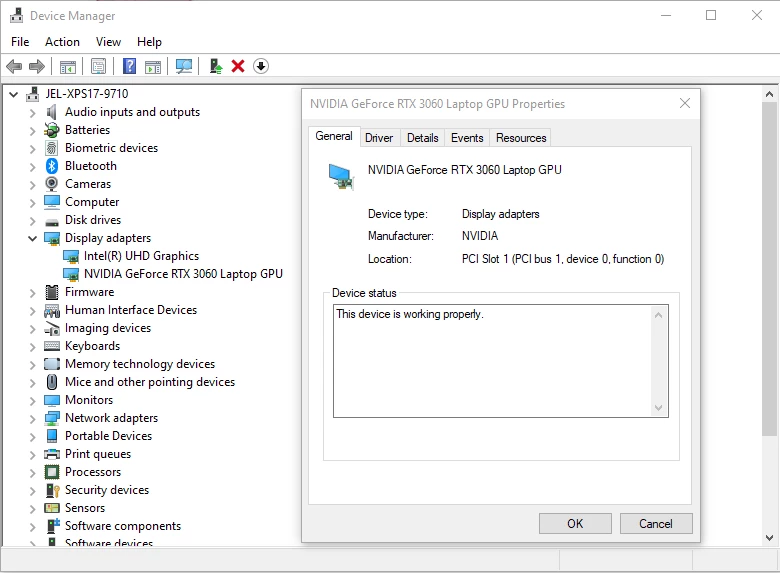780x573 pixels.
Task: Click the Processors category icon
Action: [52, 472]
